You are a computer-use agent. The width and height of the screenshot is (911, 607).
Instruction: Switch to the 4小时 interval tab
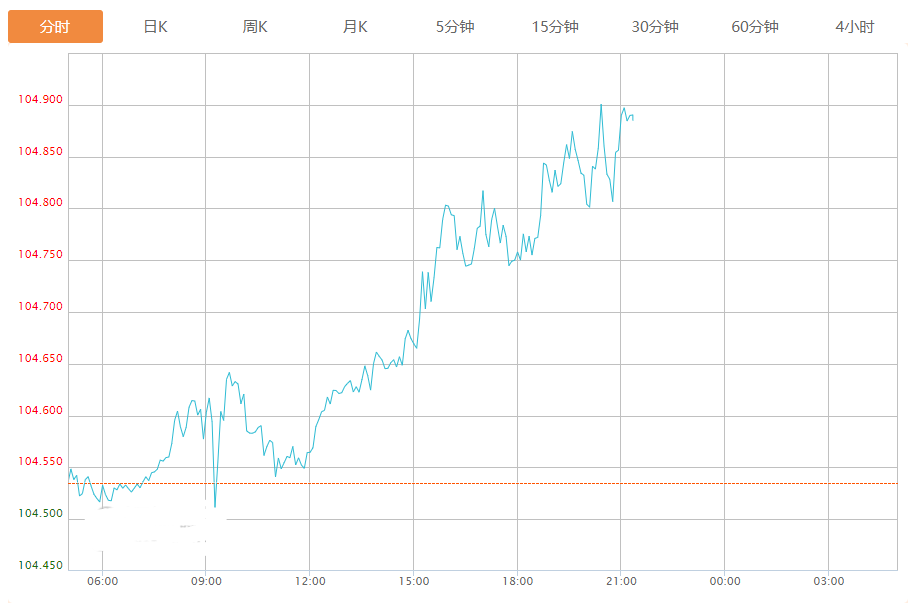[855, 27]
